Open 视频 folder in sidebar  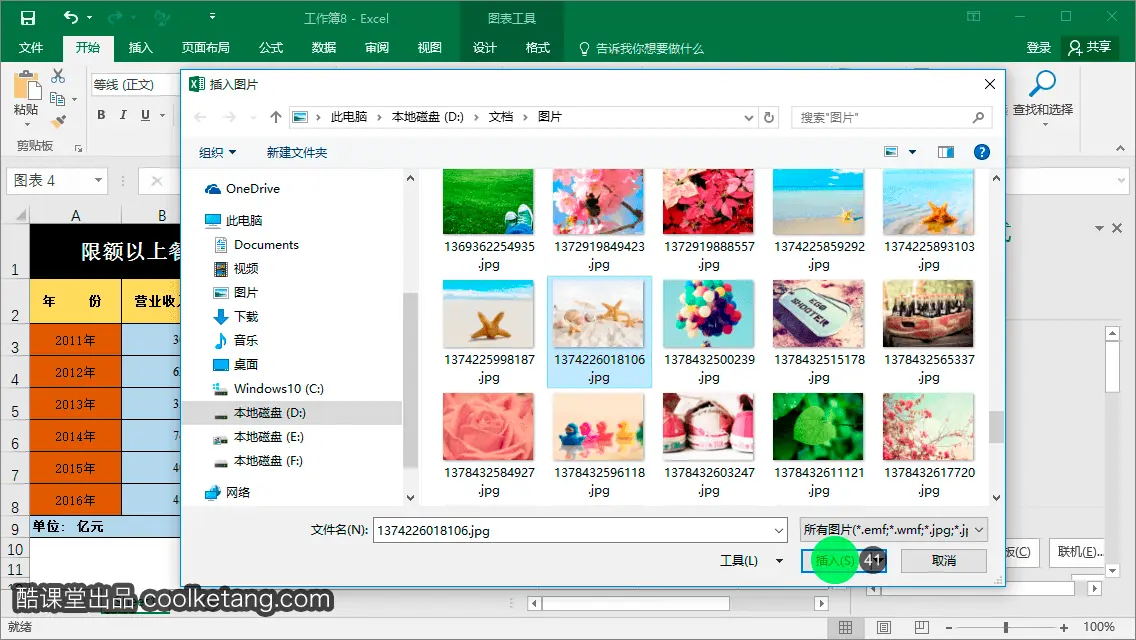click(x=235, y=269)
